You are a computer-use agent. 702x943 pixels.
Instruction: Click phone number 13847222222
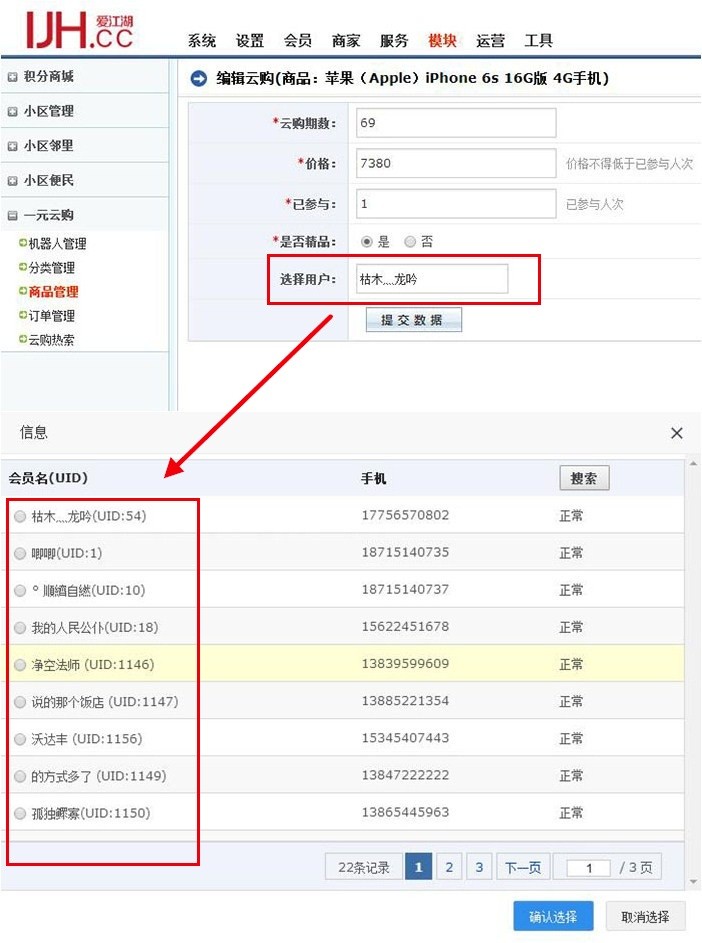pos(405,776)
